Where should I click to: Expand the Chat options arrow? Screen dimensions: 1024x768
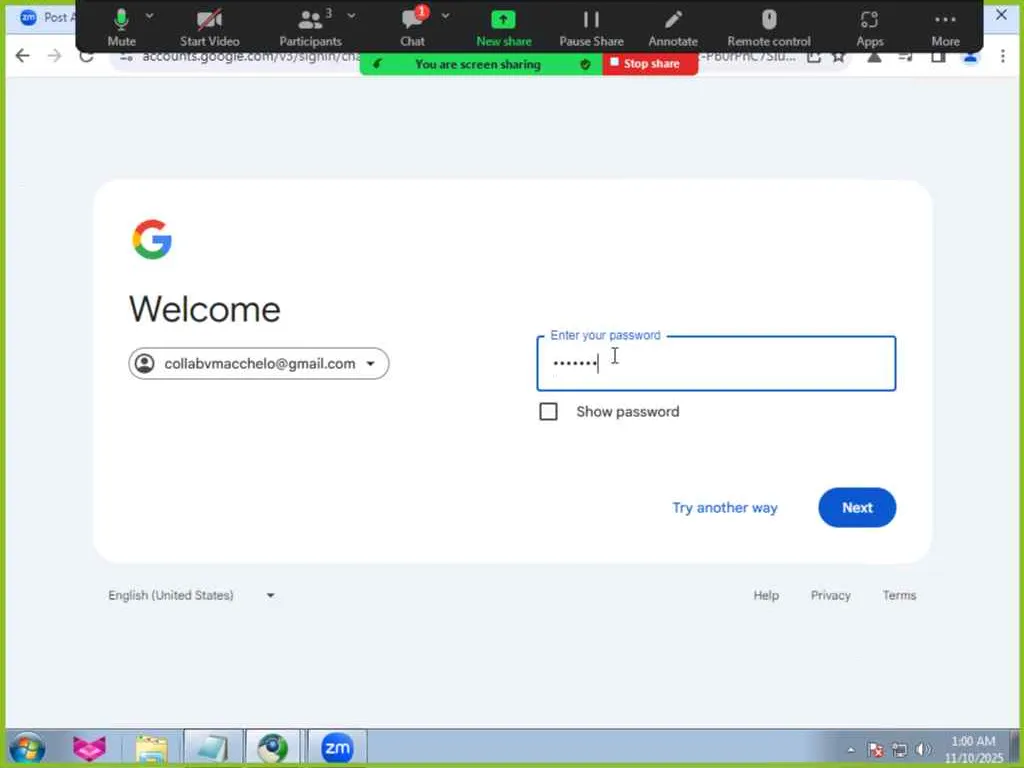click(445, 16)
